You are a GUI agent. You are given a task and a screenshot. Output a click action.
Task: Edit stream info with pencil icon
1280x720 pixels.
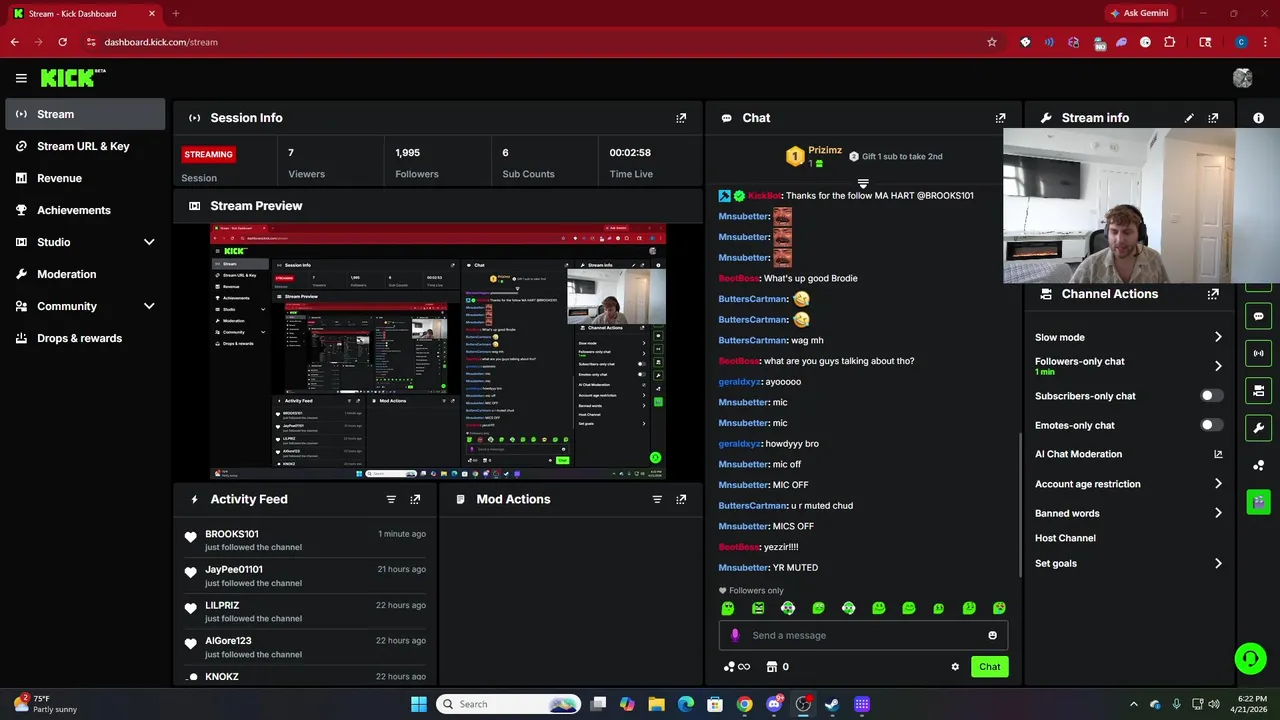1189,118
